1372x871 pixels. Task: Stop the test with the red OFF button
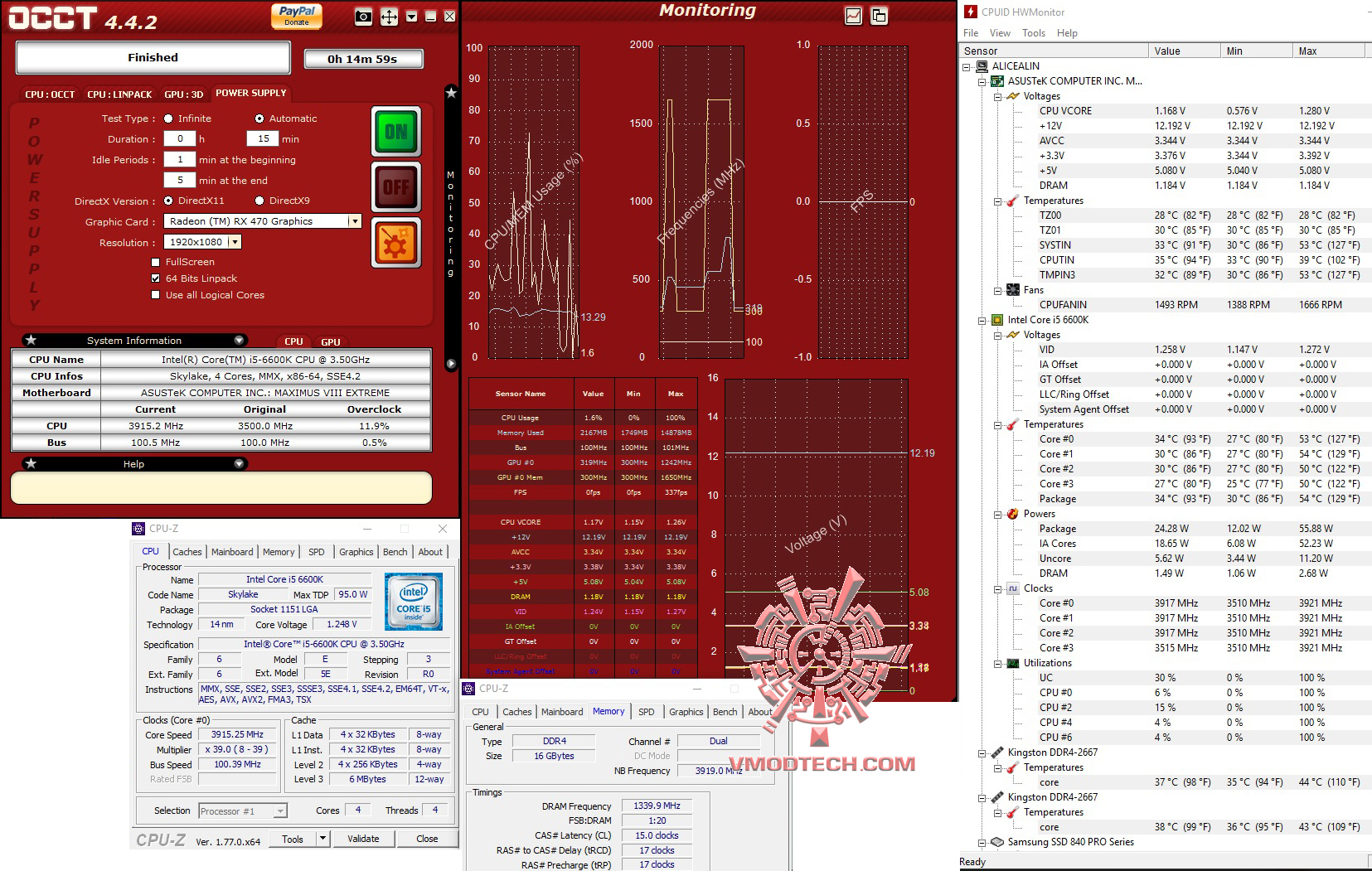tap(396, 187)
